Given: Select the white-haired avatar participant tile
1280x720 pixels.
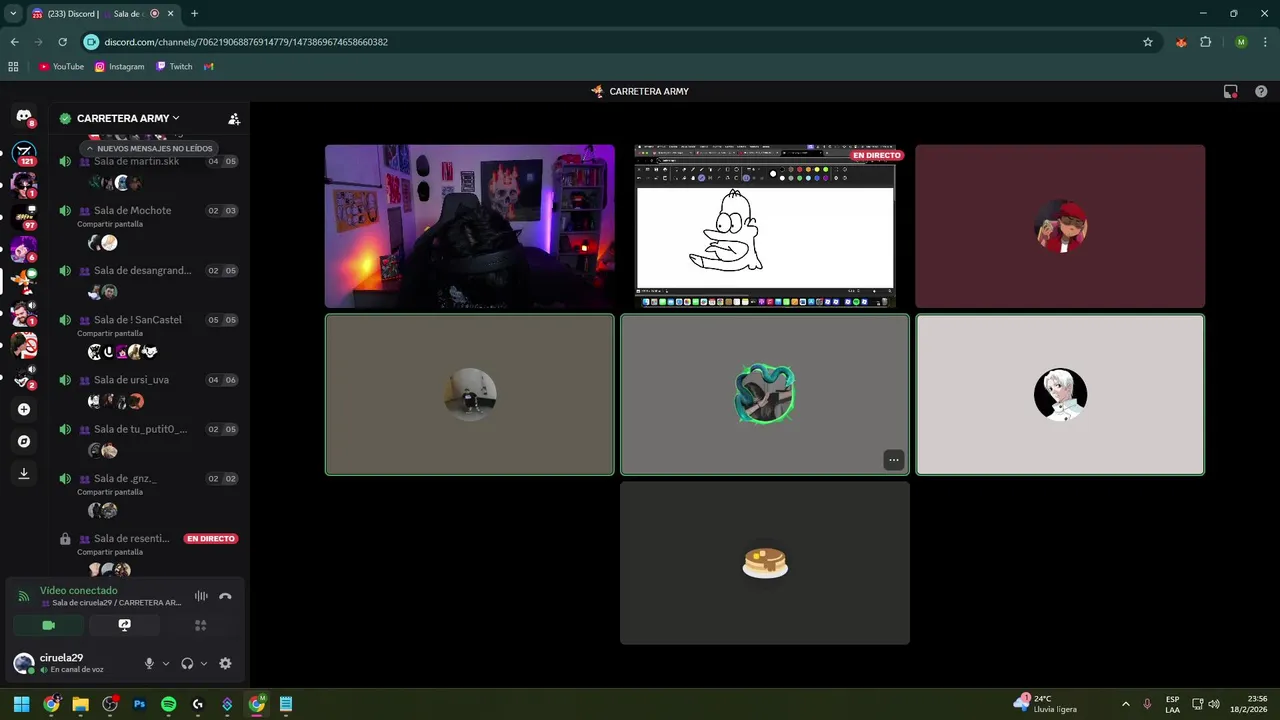Looking at the screenshot, I should tap(1060, 395).
